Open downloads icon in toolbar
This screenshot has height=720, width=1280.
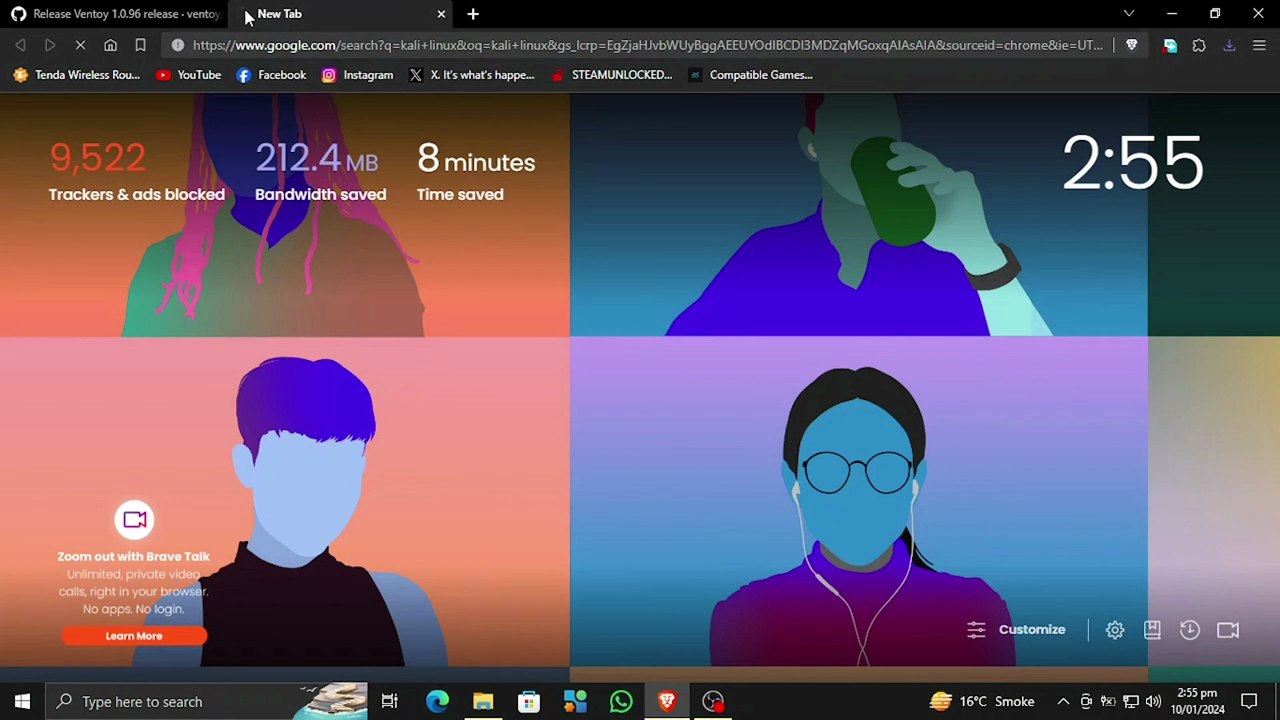coord(1229,45)
